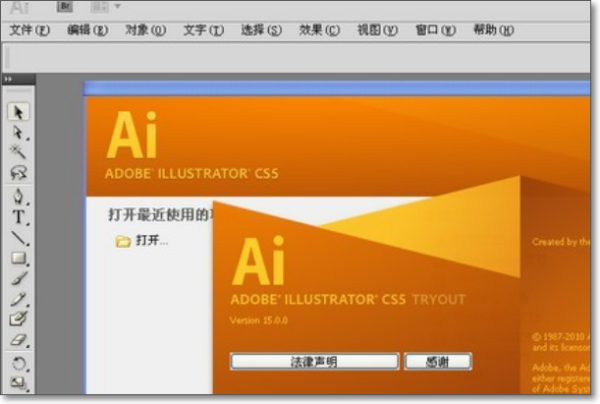Click the 法律声明 button
600x404 pixels.
315,362
